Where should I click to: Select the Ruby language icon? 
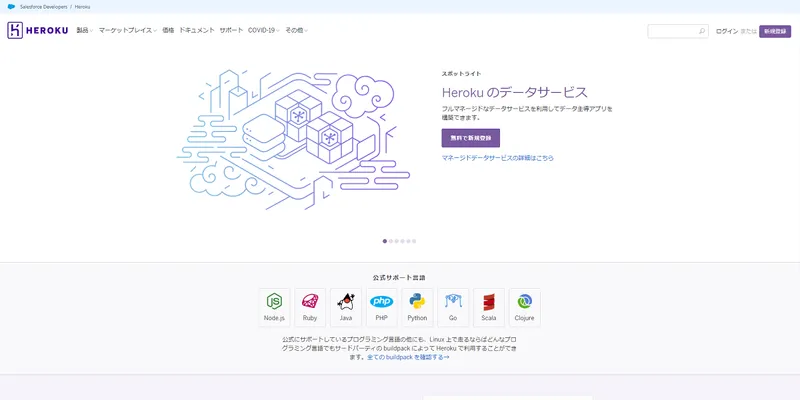(x=310, y=307)
